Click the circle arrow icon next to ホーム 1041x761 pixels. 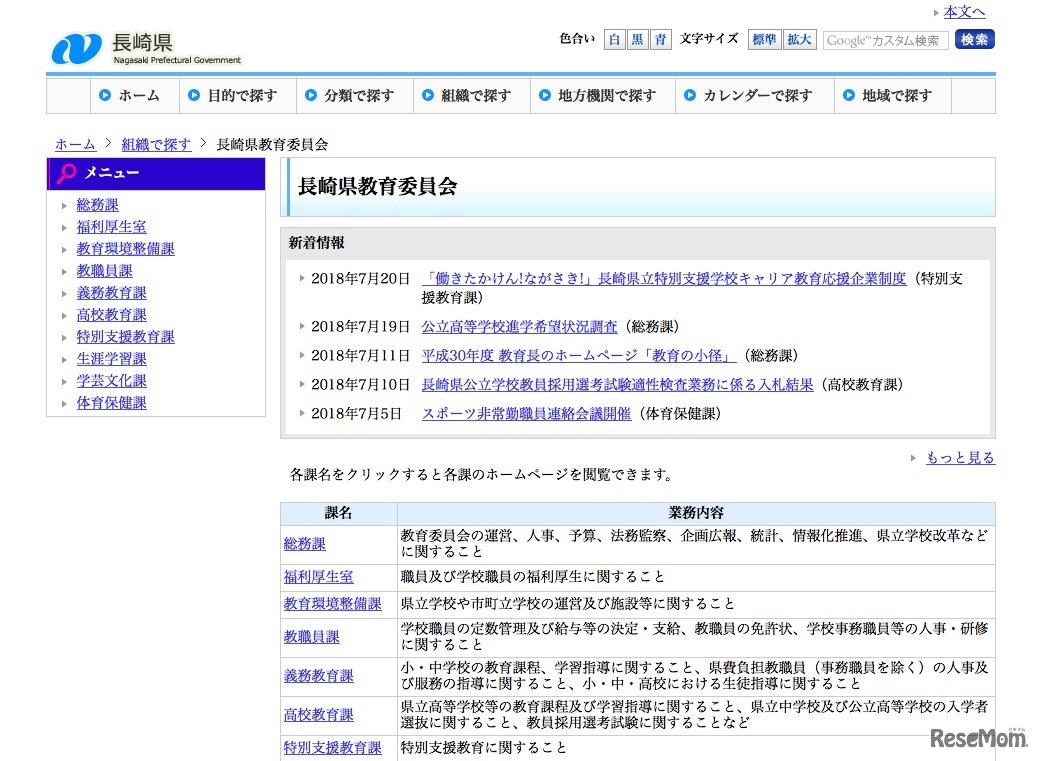pos(105,96)
